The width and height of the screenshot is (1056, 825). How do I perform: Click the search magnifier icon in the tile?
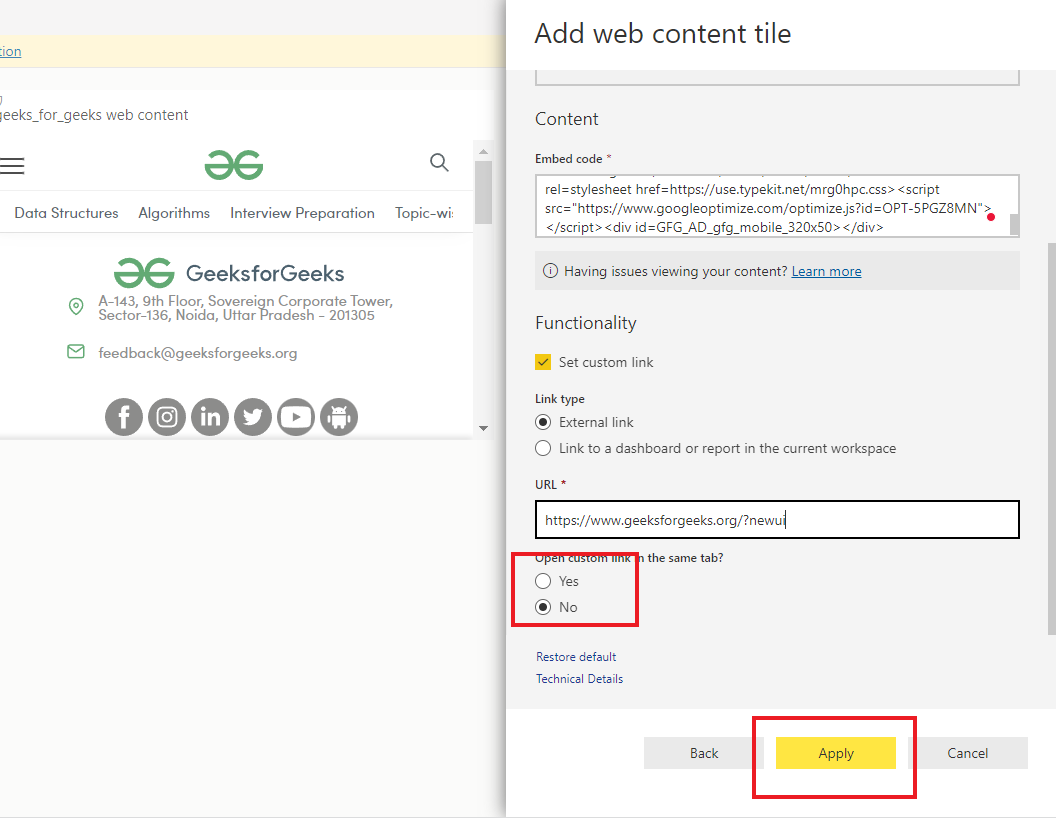pyautogui.click(x=439, y=162)
